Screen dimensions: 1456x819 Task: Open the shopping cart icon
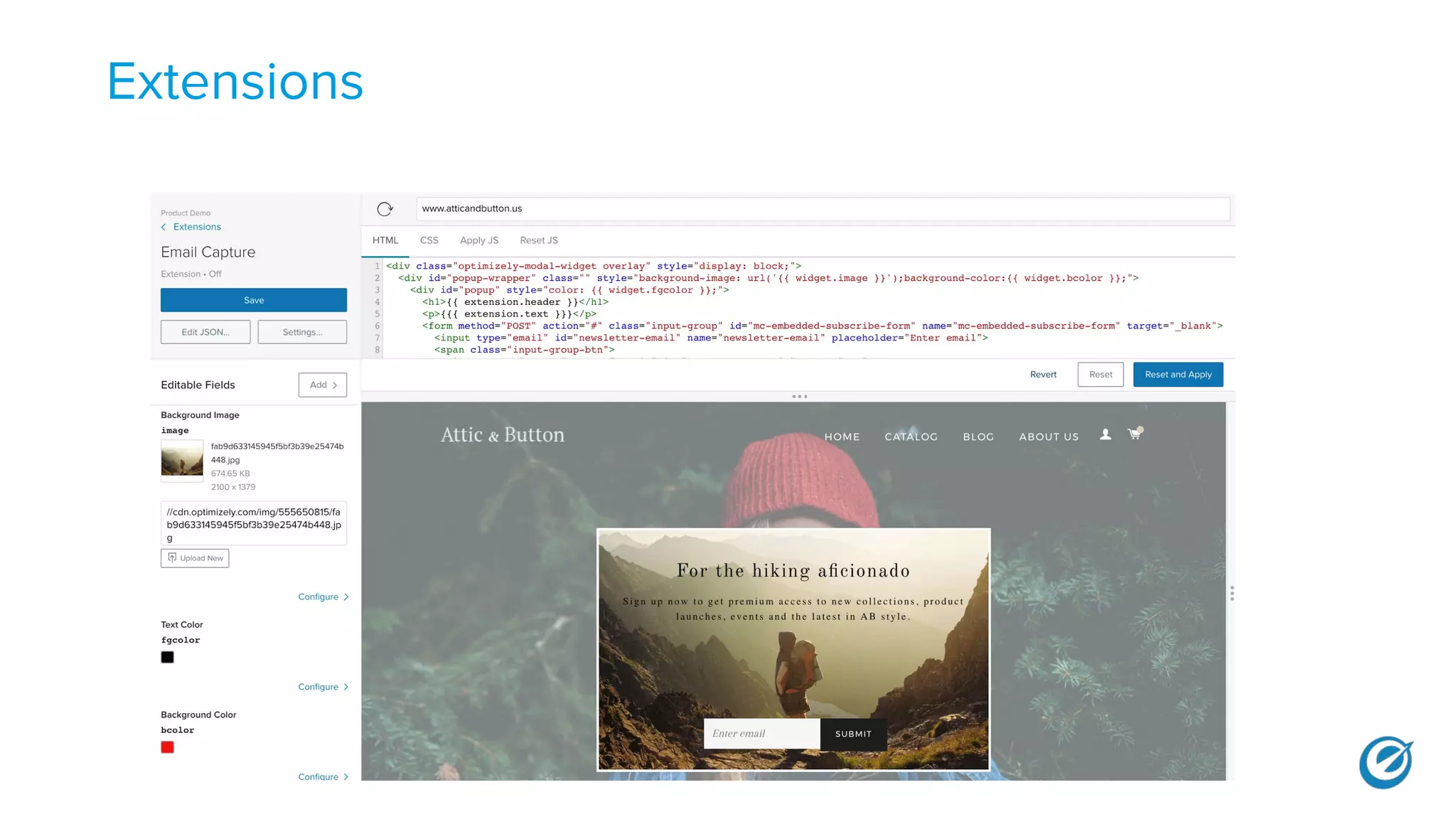coord(1135,434)
